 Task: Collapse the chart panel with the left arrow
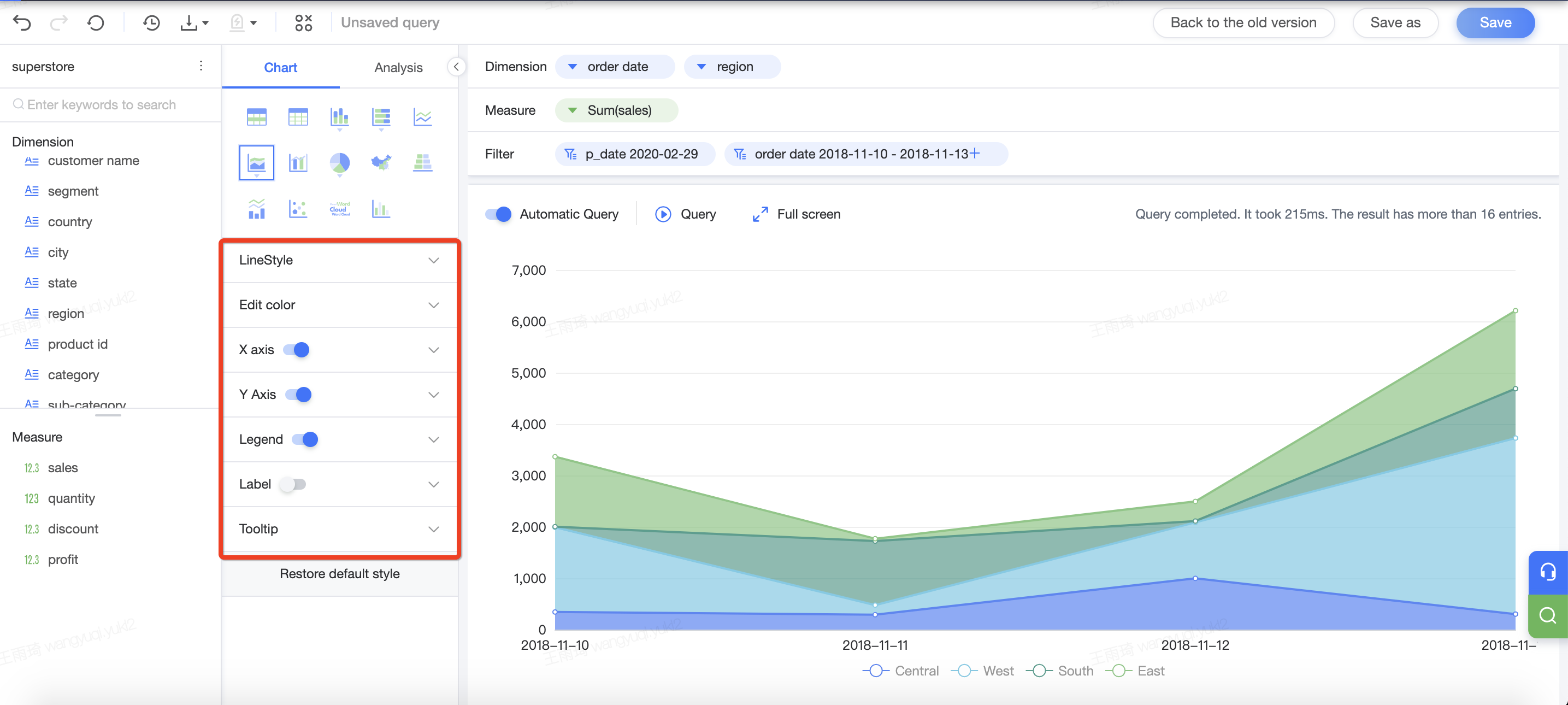(456, 67)
